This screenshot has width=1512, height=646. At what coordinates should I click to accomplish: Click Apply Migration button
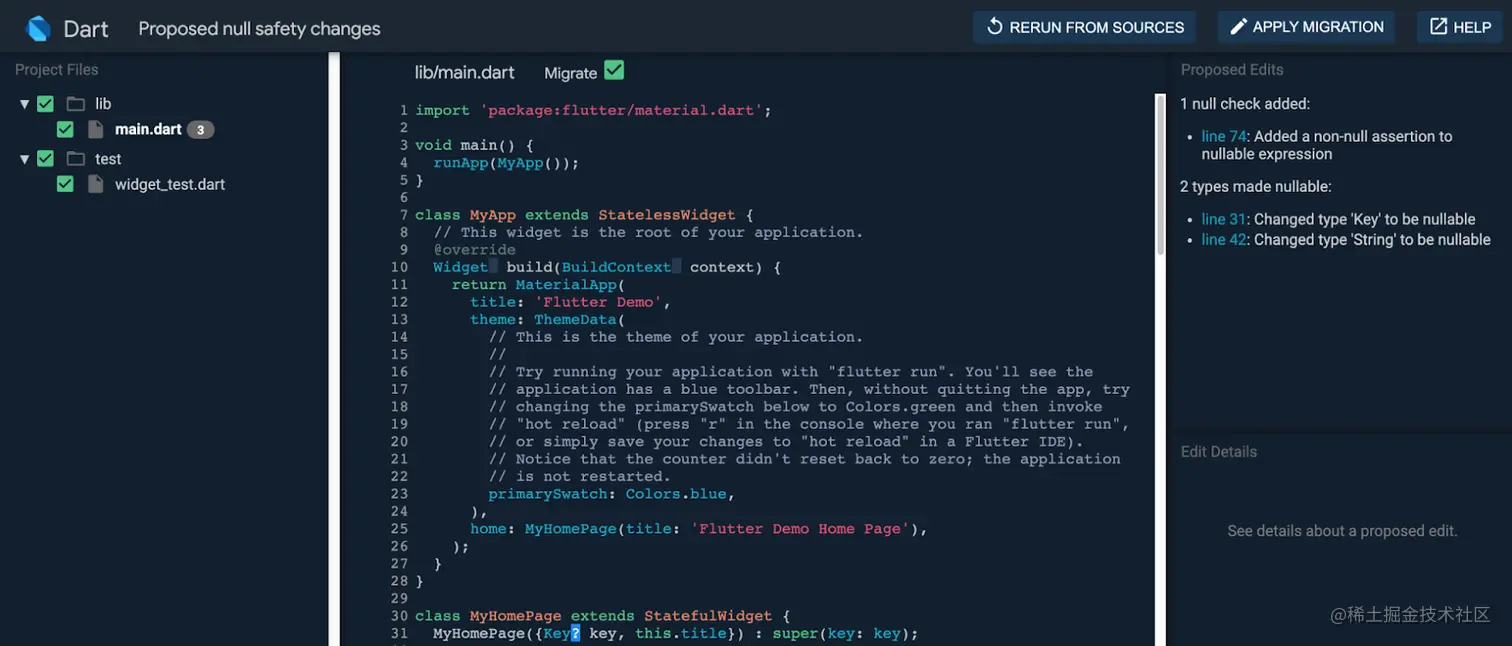point(1307,27)
